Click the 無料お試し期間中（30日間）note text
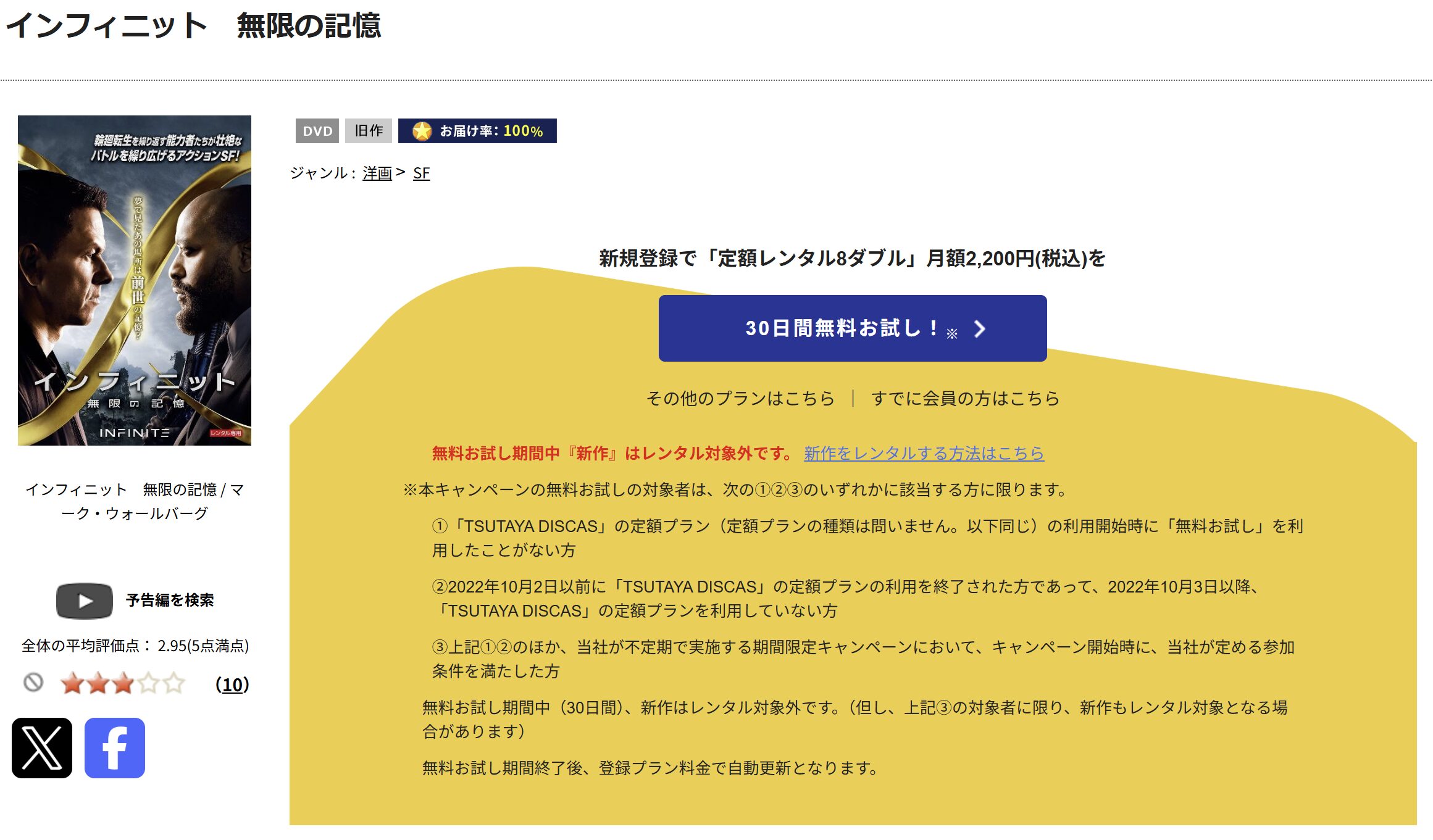Screen dimensions: 1433x840 coord(855,719)
